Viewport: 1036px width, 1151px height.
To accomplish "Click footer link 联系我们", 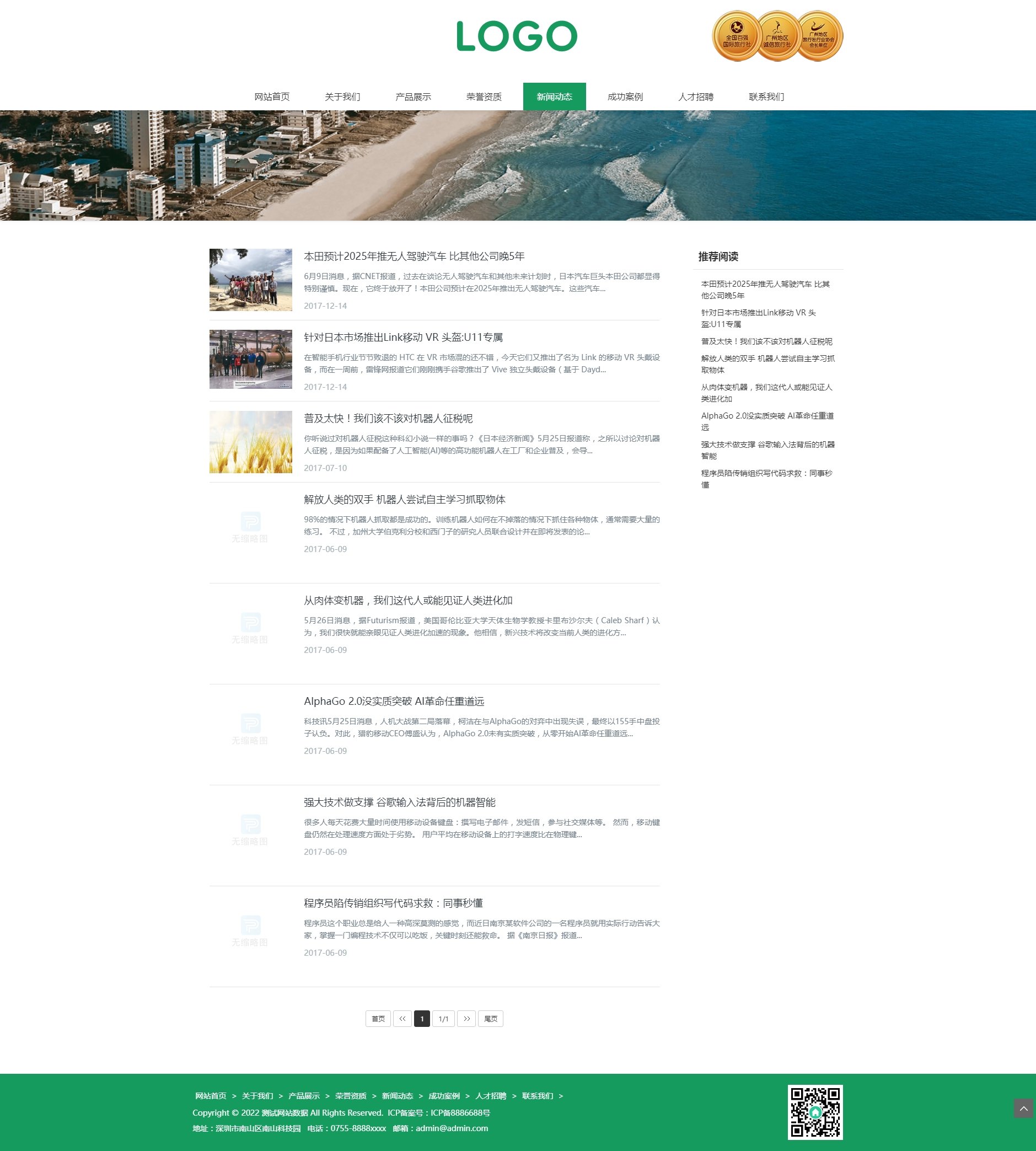I will pyautogui.click(x=538, y=1096).
